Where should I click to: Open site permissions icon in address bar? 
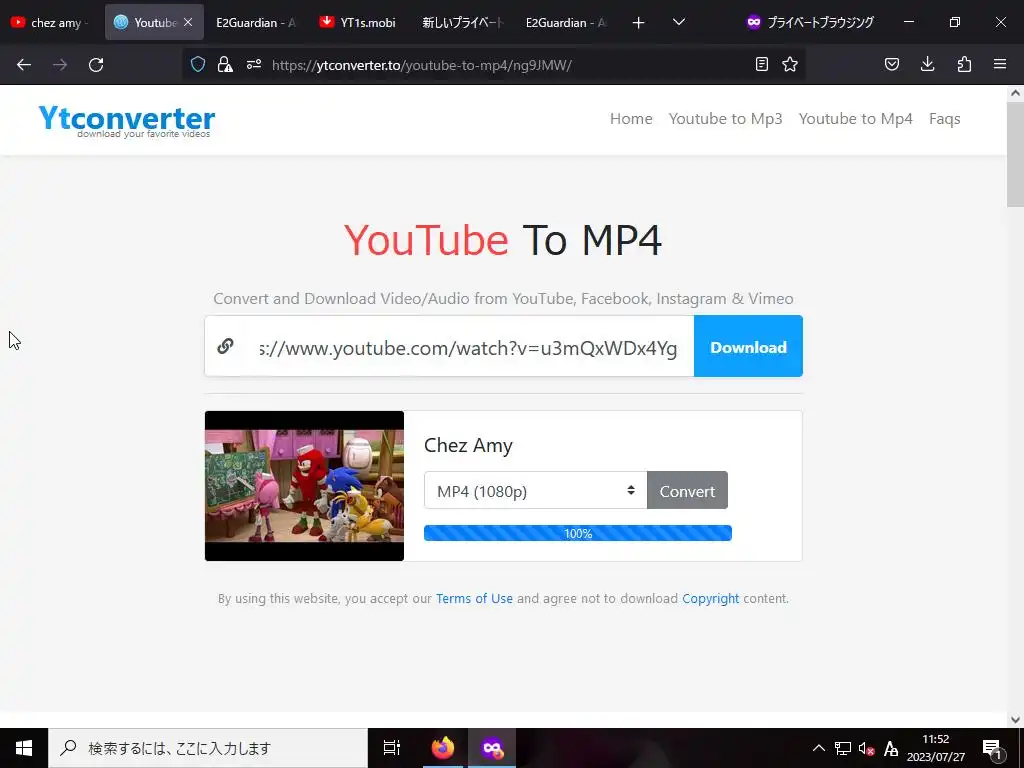(254, 64)
